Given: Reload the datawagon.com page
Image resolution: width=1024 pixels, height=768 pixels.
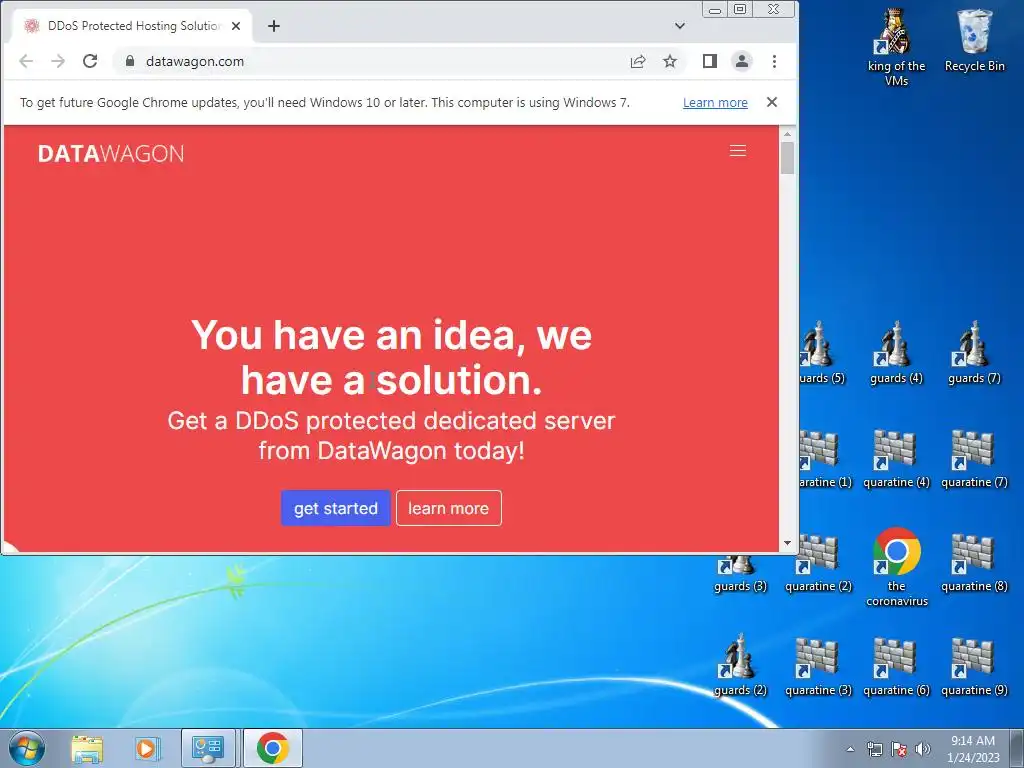Looking at the screenshot, I should coord(90,61).
